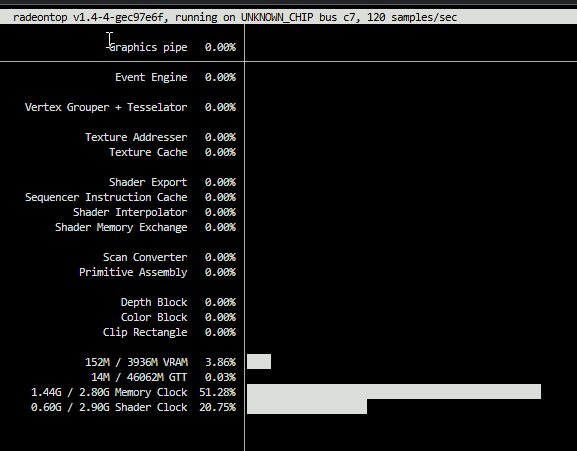Select the '14M / 46062M GTT' text
Viewport: 577px width, 451px height.
(x=139, y=377)
